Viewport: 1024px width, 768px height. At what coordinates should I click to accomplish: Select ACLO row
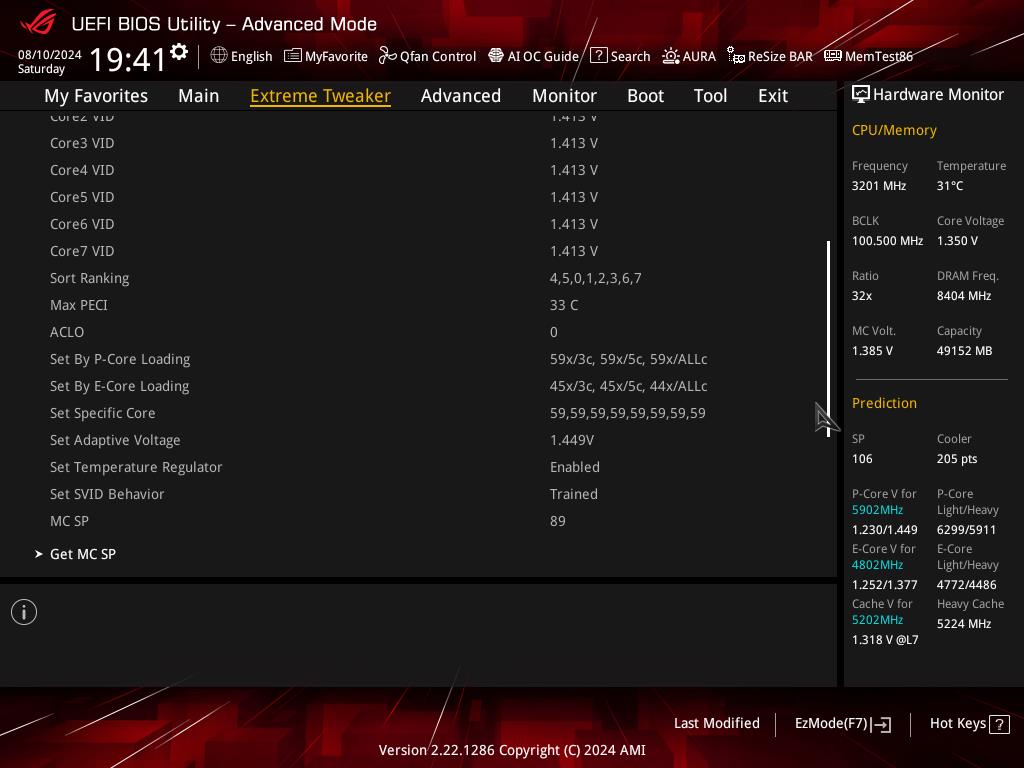coord(418,332)
